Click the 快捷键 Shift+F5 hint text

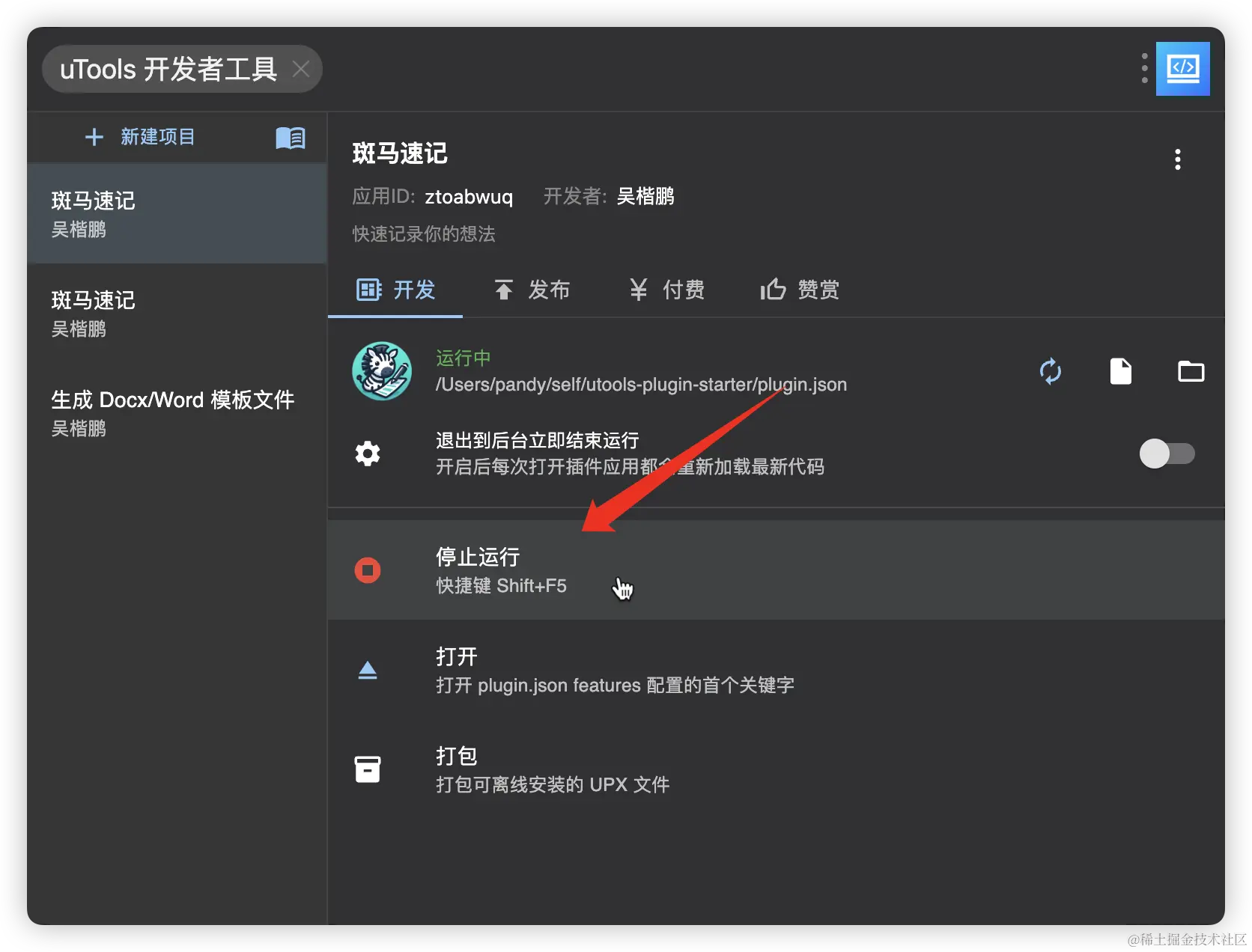[x=502, y=586]
